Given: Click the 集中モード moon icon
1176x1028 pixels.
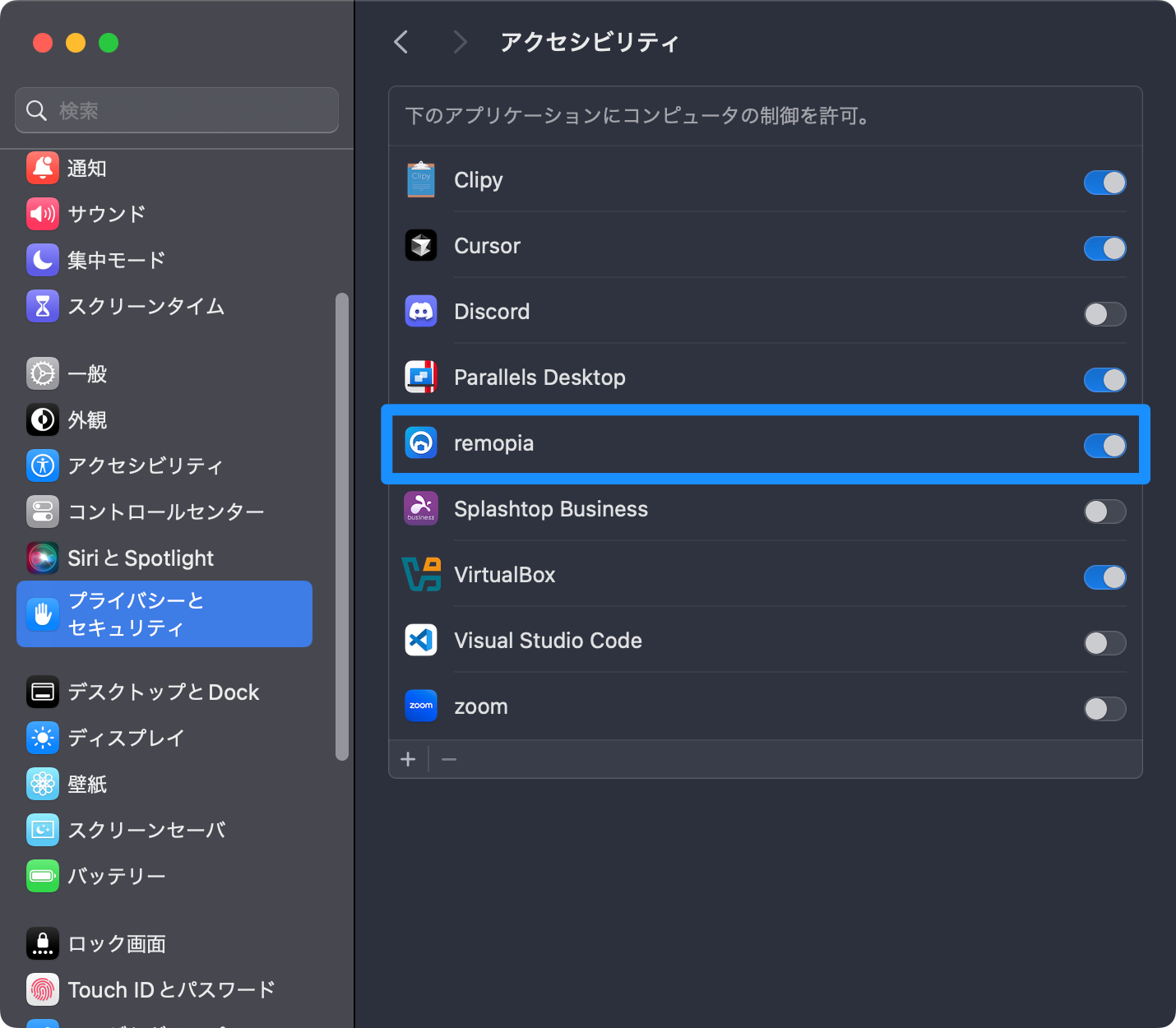Looking at the screenshot, I should [x=43, y=260].
